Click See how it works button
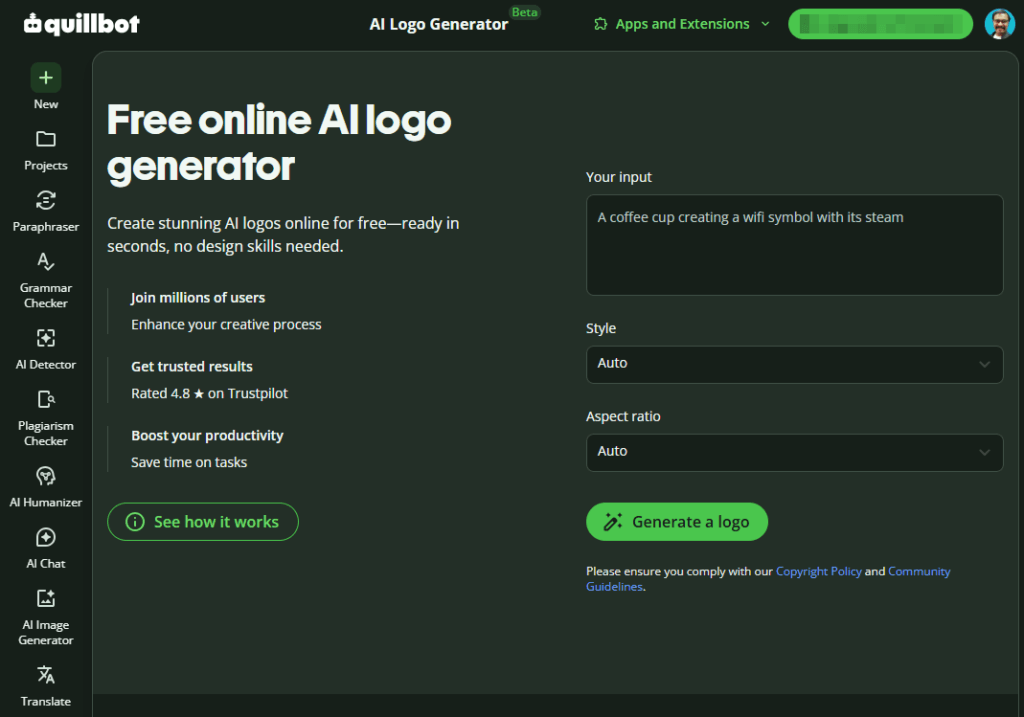The width and height of the screenshot is (1024, 717). [202, 522]
